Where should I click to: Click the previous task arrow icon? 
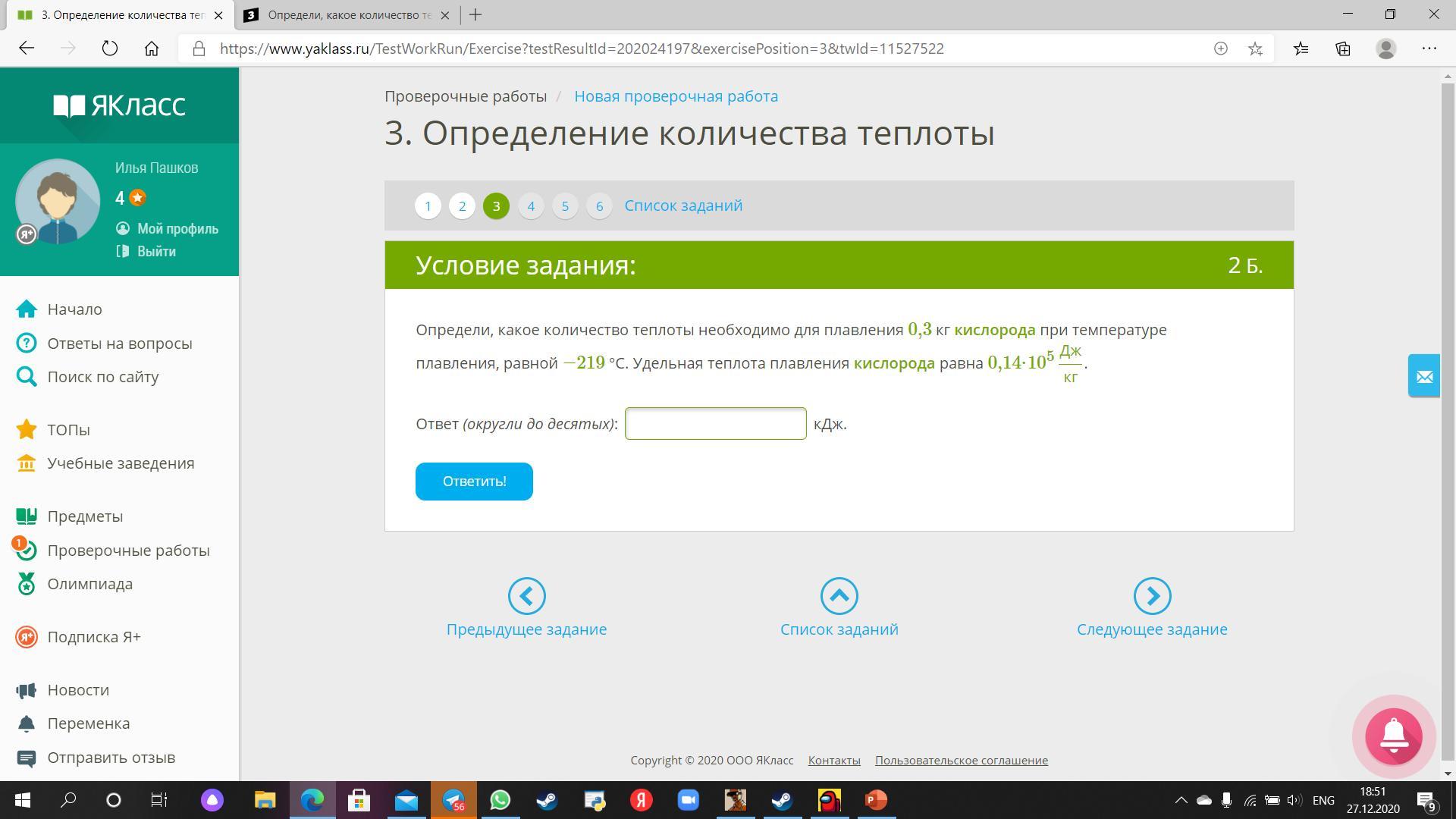526,596
